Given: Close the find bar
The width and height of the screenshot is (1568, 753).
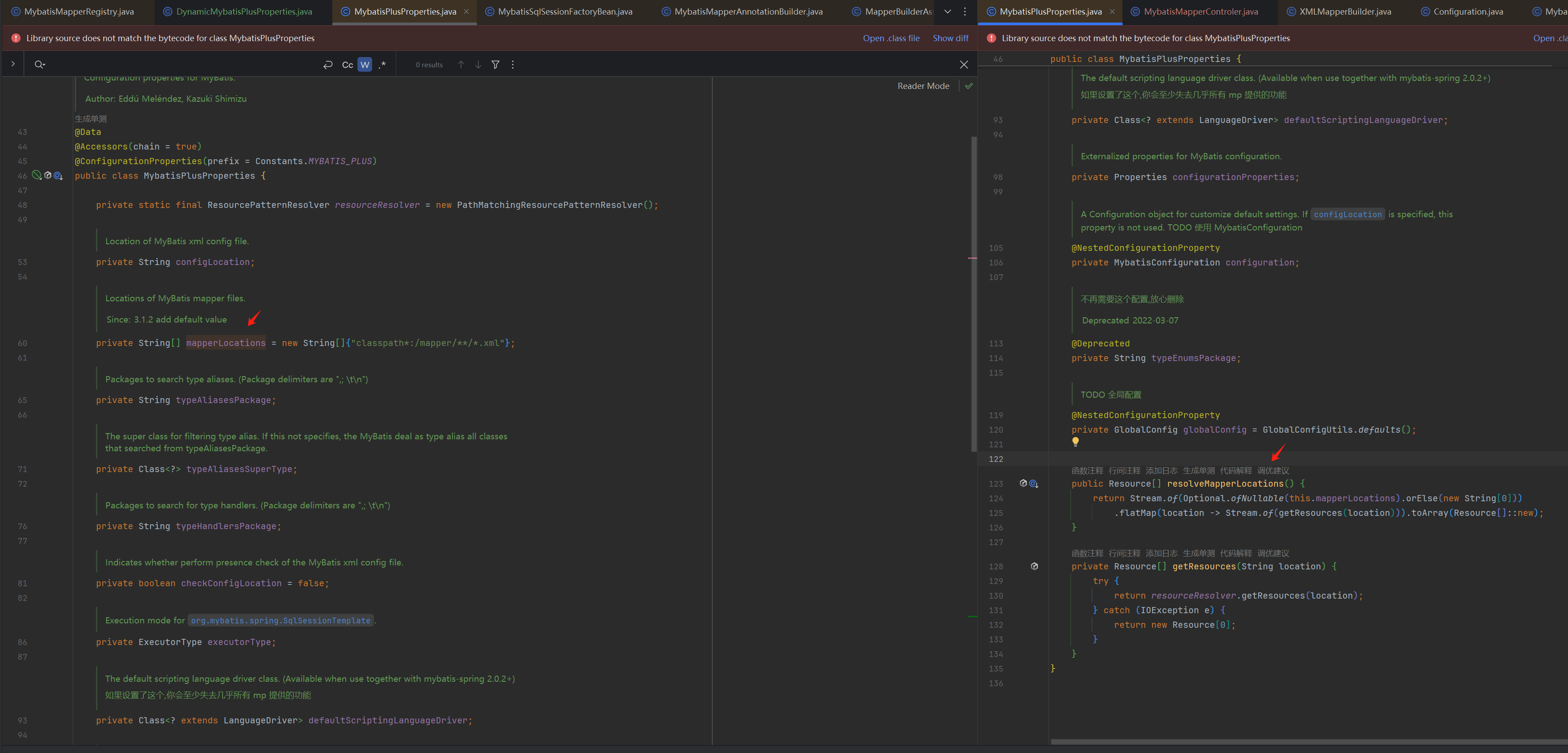Looking at the screenshot, I should pyautogui.click(x=964, y=65).
